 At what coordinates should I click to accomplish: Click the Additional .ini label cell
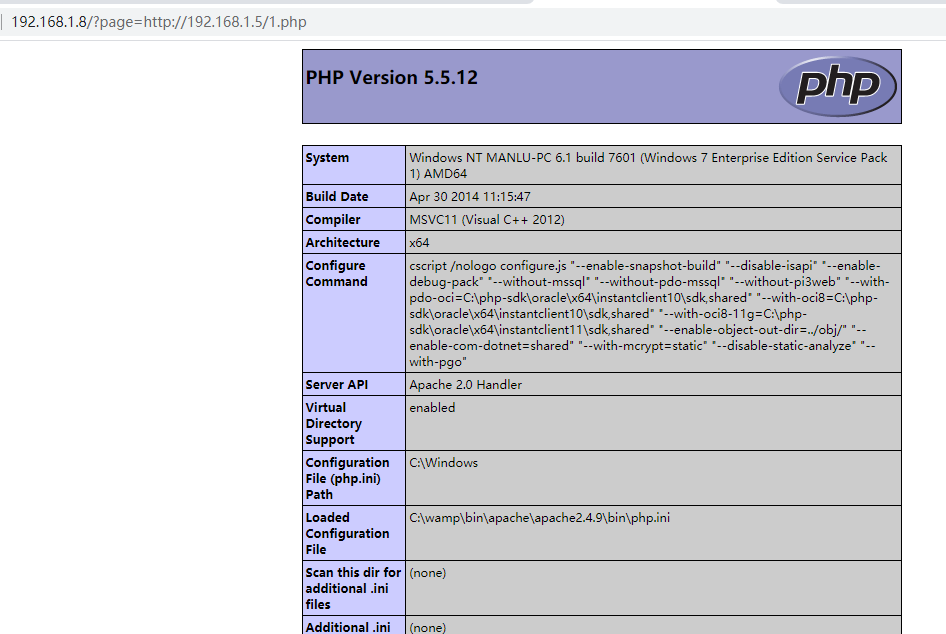354,626
